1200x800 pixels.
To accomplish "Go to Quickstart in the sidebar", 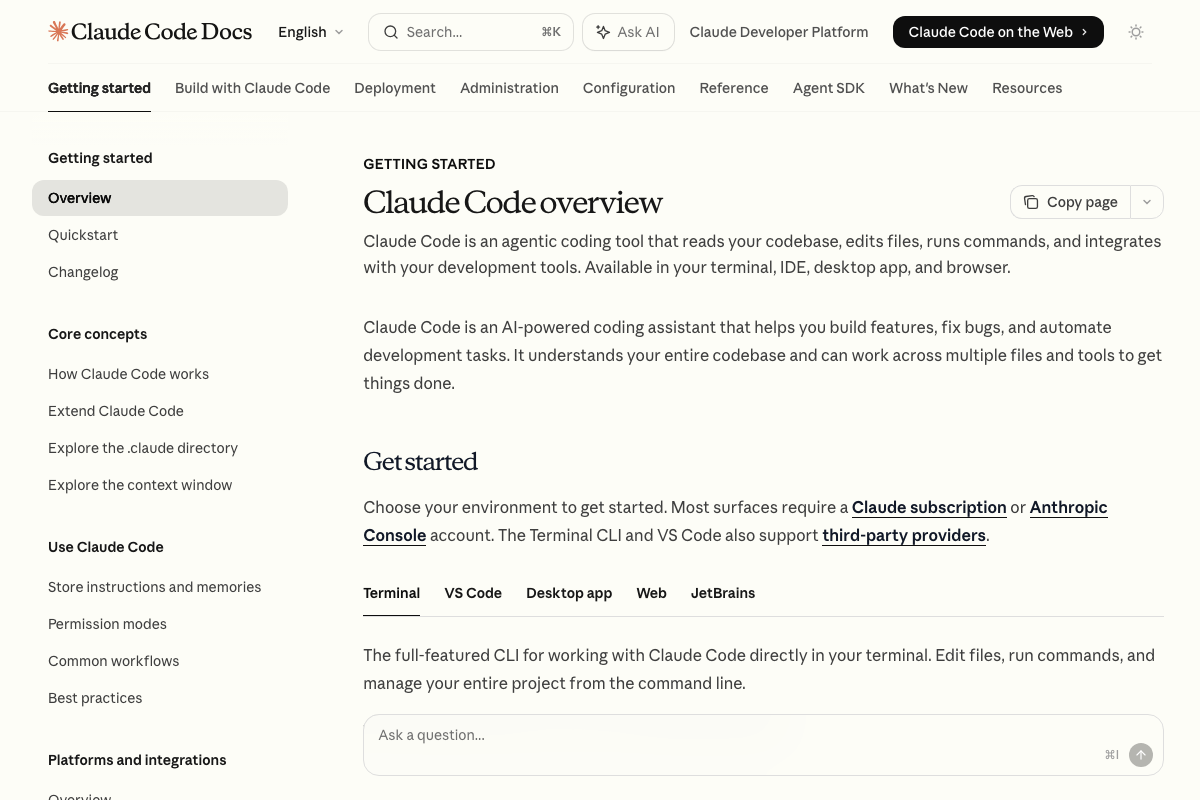I will [83, 235].
